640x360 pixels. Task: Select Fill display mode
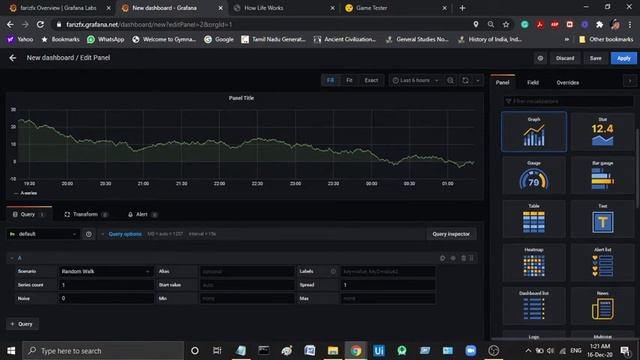[330, 80]
